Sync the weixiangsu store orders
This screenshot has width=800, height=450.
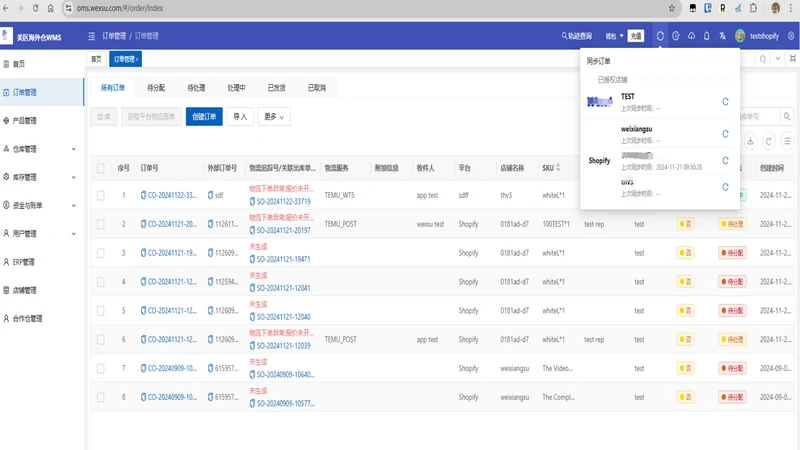tap(725, 134)
